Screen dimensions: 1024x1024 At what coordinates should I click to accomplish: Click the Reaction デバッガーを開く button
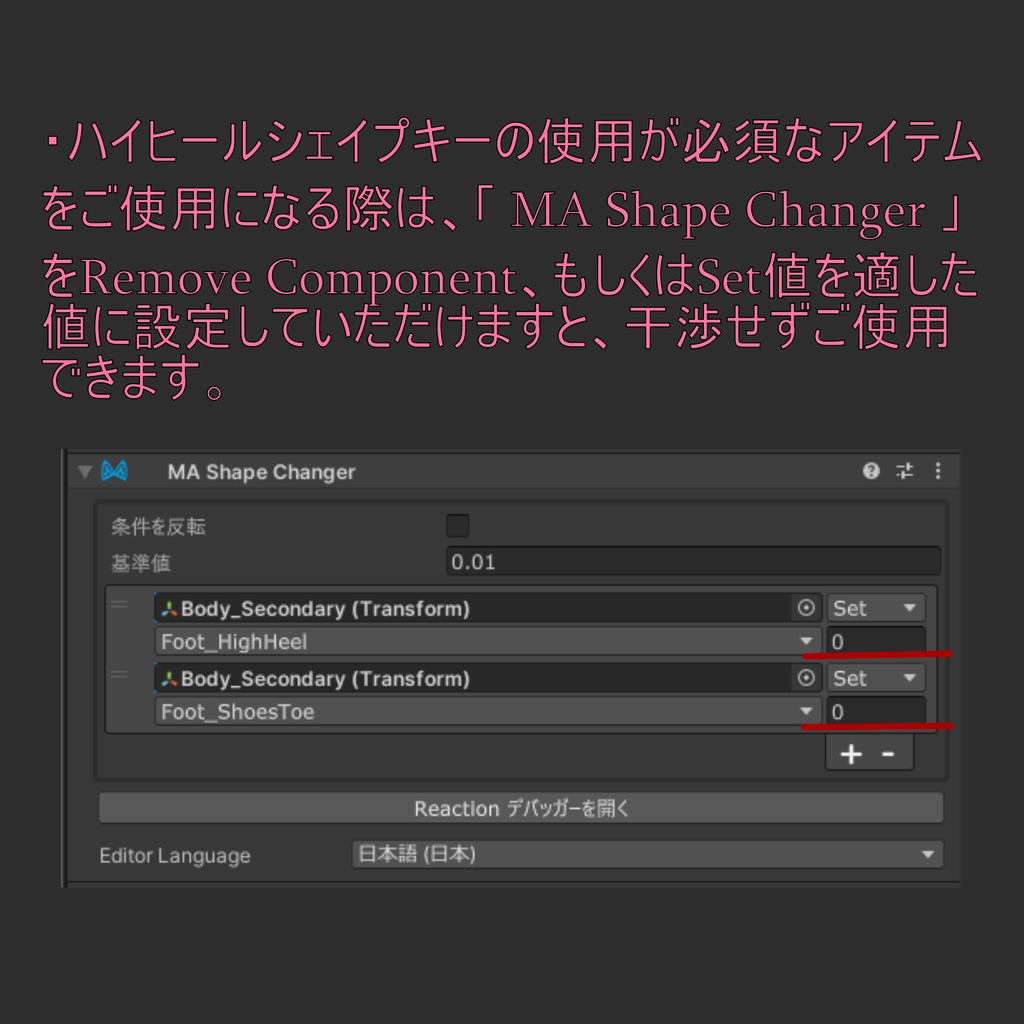coord(520,808)
